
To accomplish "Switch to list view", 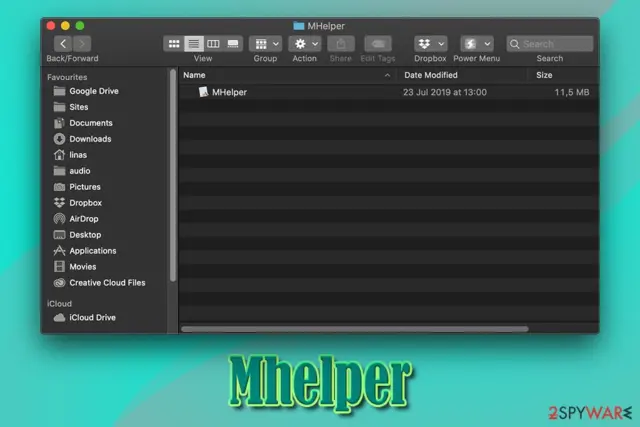I will click(x=194, y=44).
